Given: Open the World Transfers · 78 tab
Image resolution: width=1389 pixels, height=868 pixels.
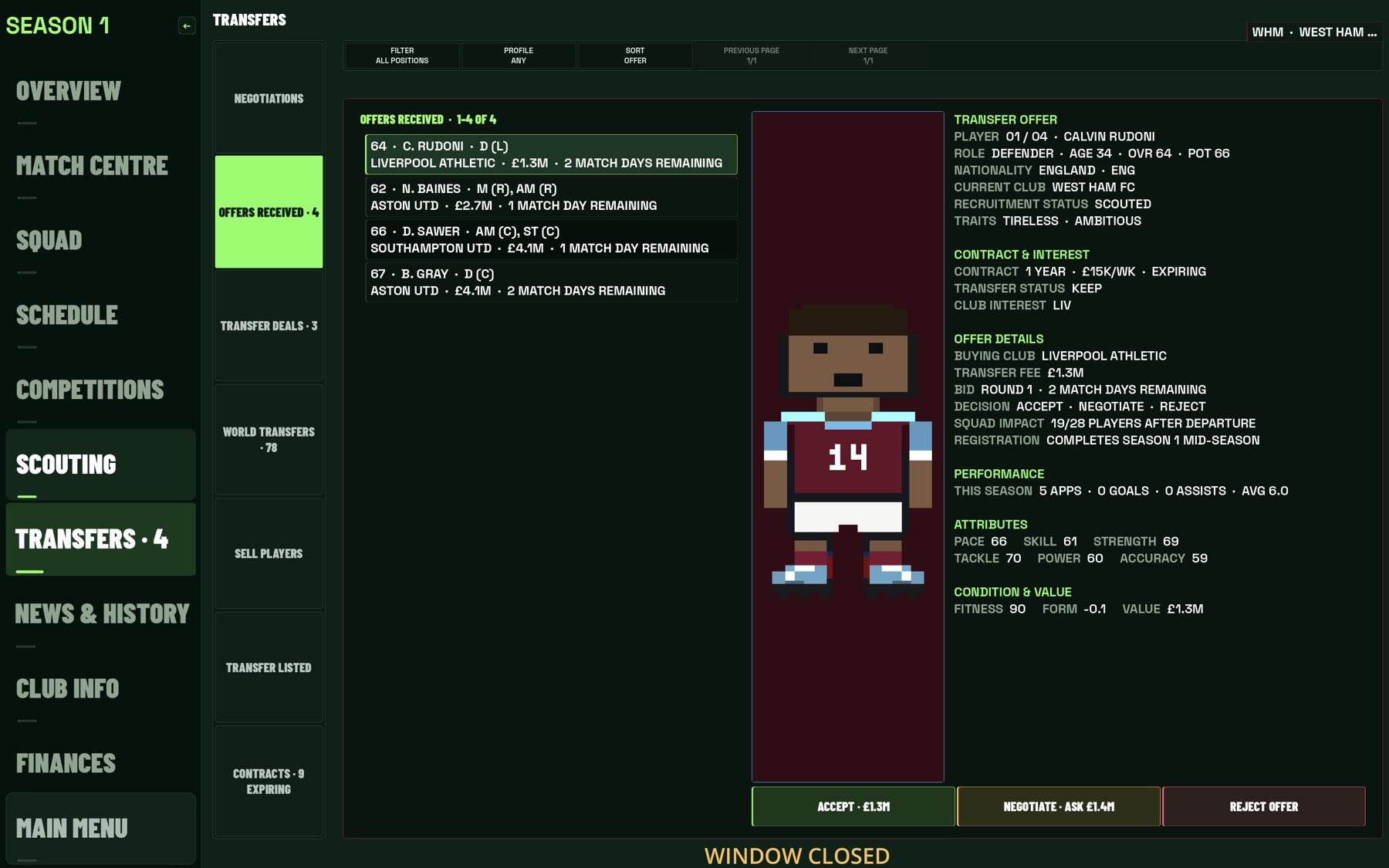Looking at the screenshot, I should tap(269, 440).
